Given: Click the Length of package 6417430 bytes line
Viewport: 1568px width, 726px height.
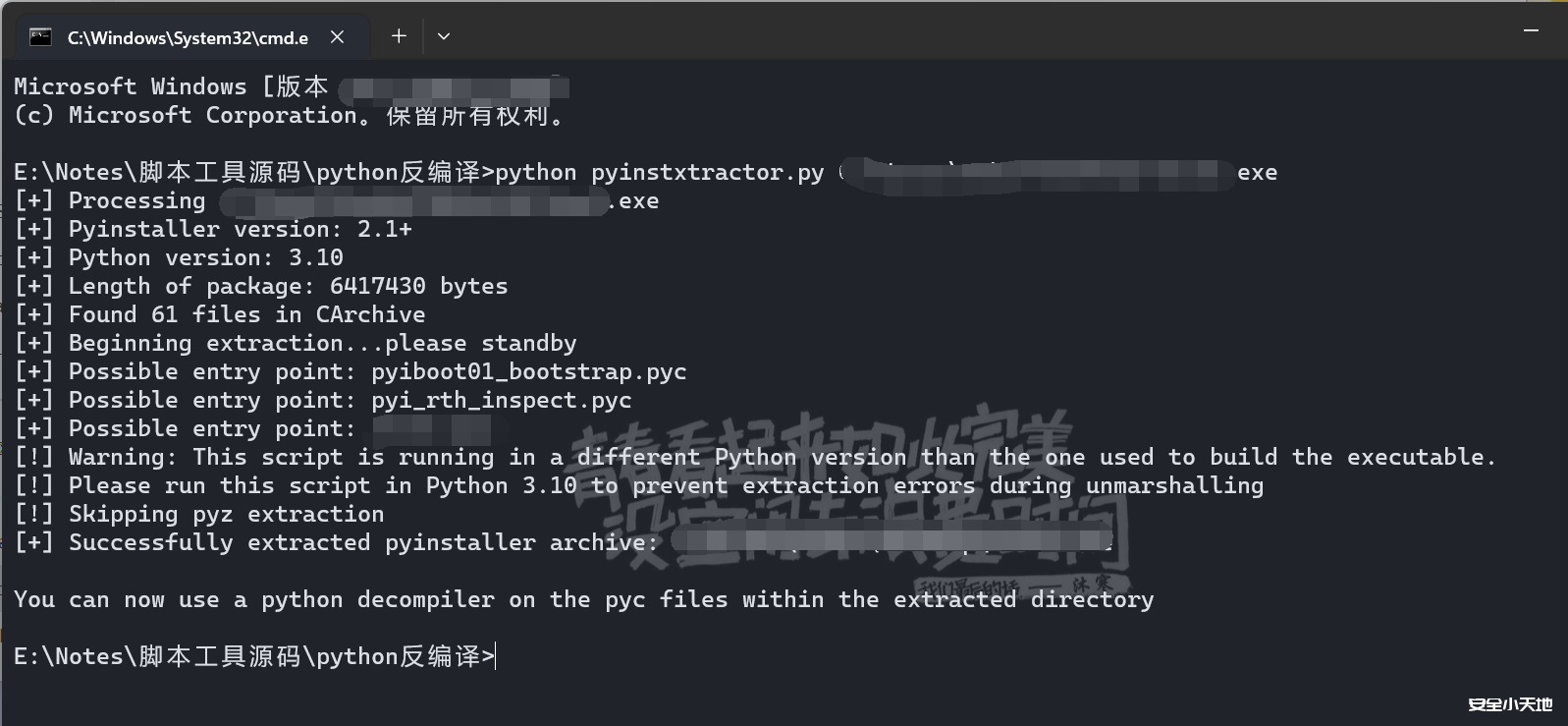Looking at the screenshot, I should click(x=261, y=286).
